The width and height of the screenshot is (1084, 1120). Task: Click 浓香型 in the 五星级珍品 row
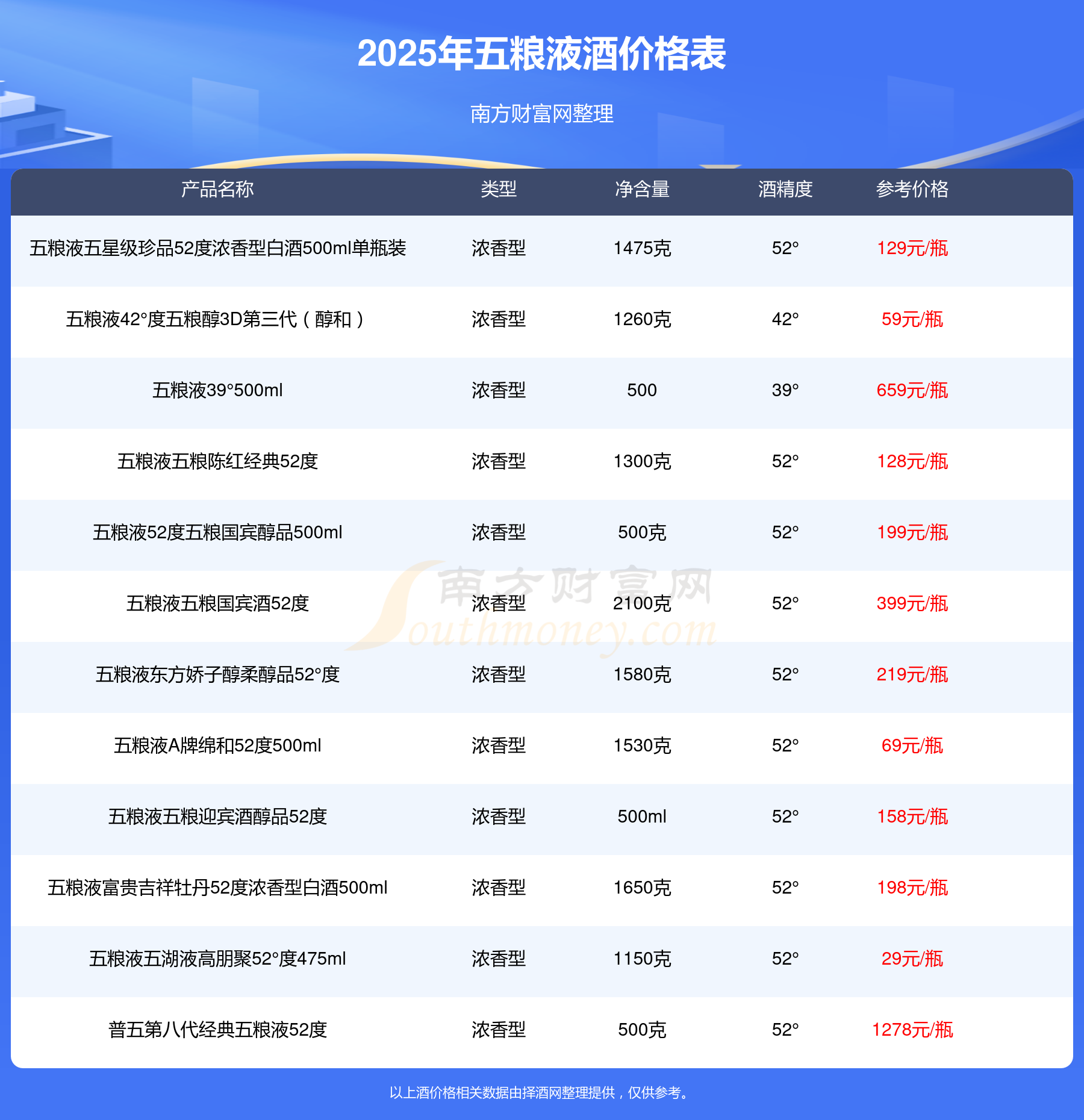(499, 248)
